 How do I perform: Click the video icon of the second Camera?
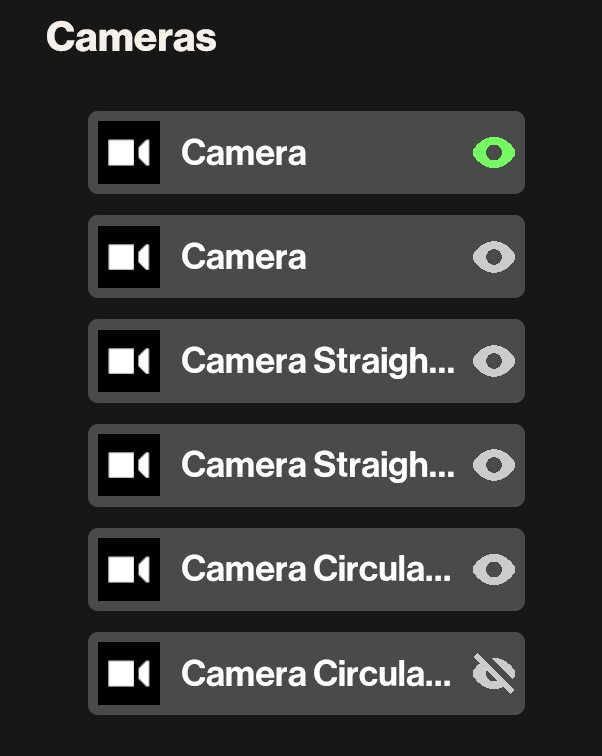[129, 257]
